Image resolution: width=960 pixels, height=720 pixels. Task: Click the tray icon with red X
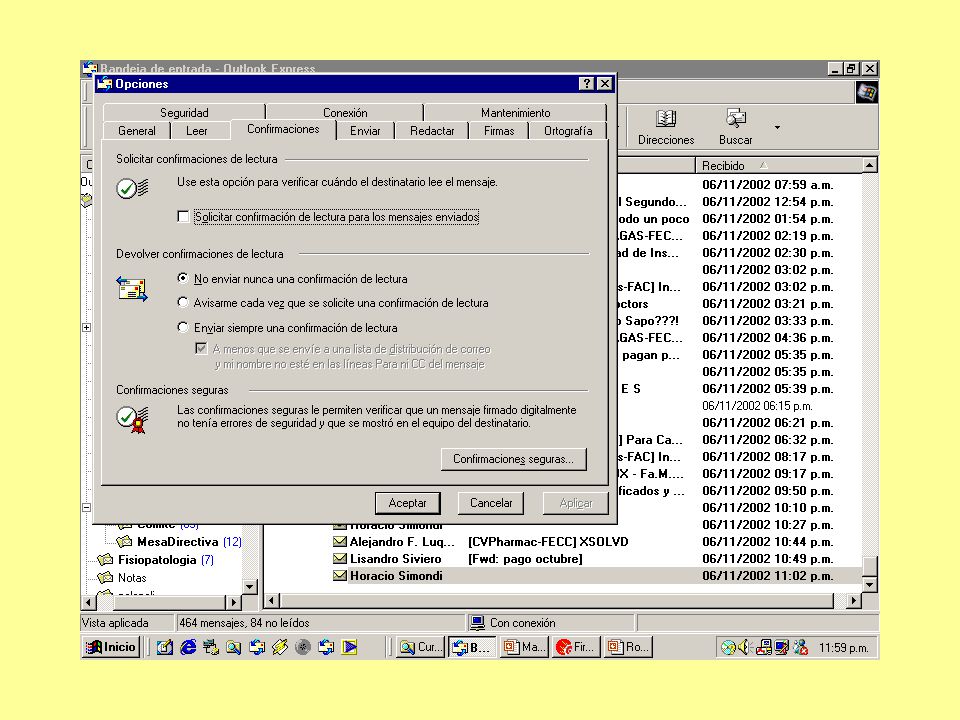pyautogui.click(x=800, y=647)
